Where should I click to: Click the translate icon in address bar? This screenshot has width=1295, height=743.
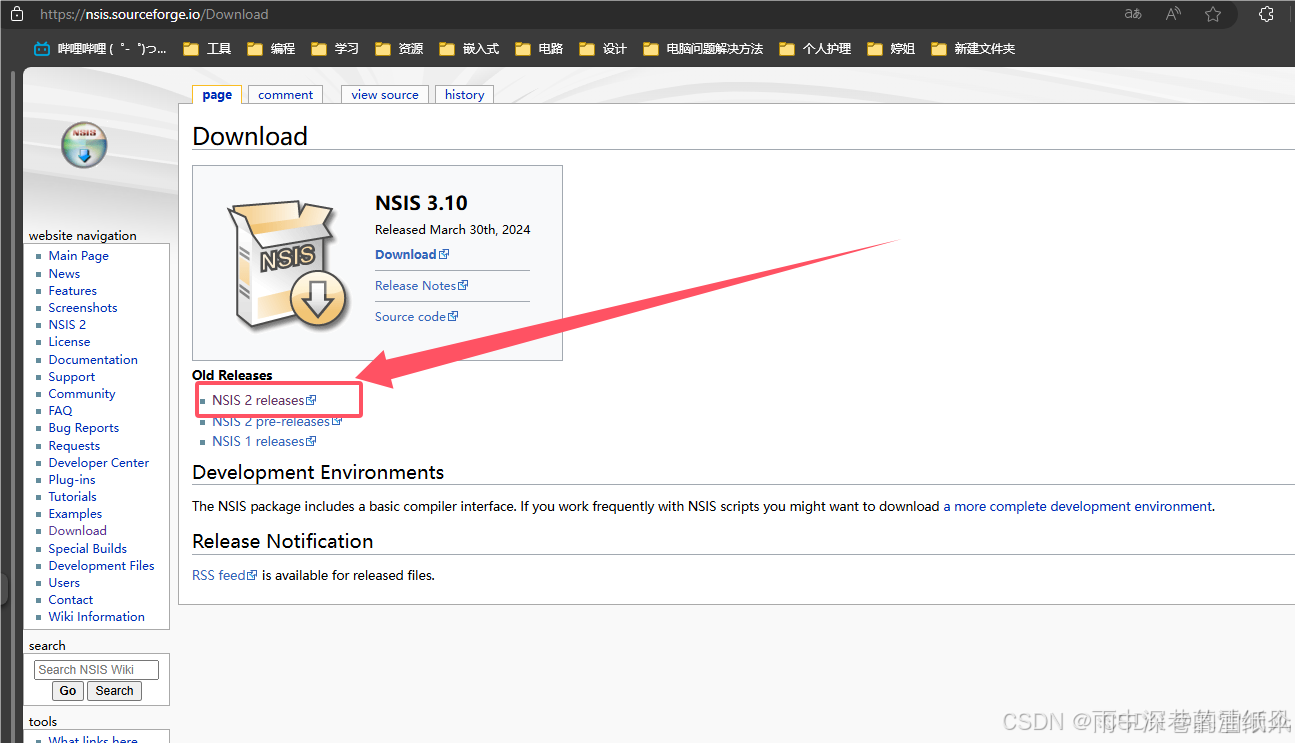click(x=1133, y=14)
